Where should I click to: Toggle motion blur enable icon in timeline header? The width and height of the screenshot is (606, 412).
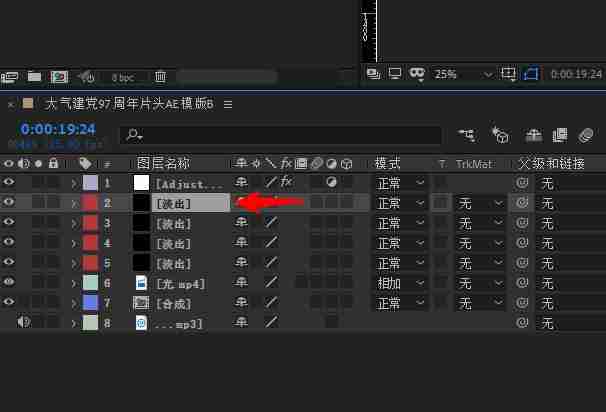[586, 136]
